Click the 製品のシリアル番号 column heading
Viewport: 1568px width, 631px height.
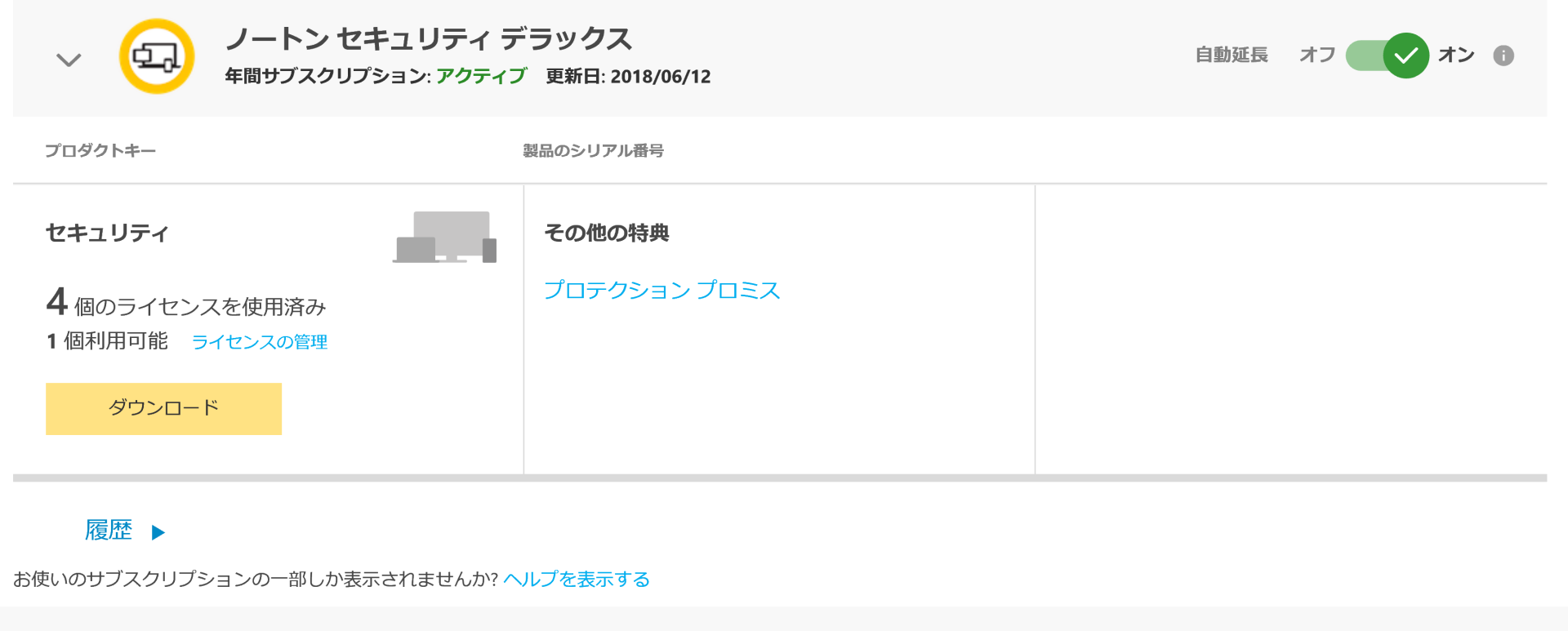coord(593,150)
